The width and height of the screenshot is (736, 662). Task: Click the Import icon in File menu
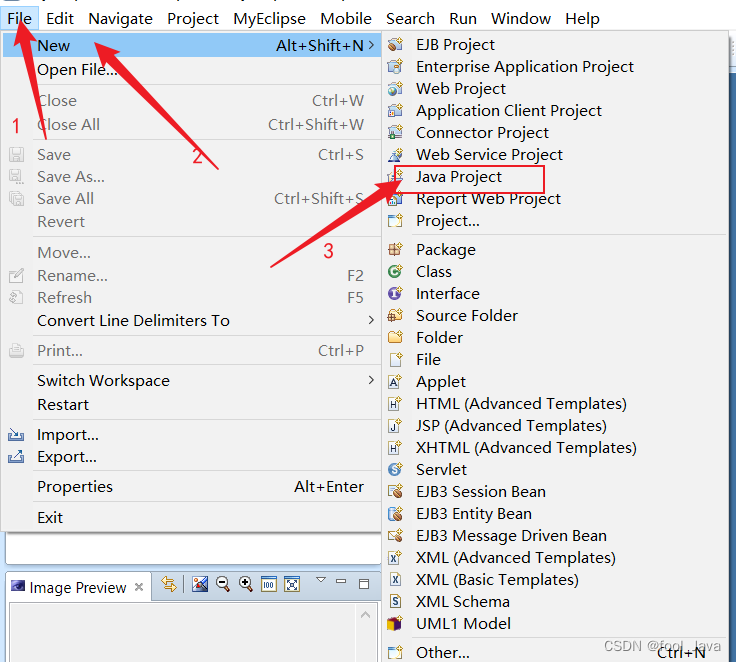(16, 435)
